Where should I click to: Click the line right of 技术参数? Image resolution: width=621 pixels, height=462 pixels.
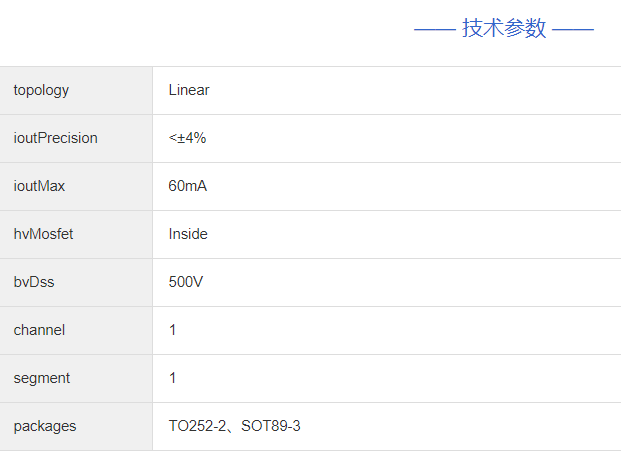[573, 29]
